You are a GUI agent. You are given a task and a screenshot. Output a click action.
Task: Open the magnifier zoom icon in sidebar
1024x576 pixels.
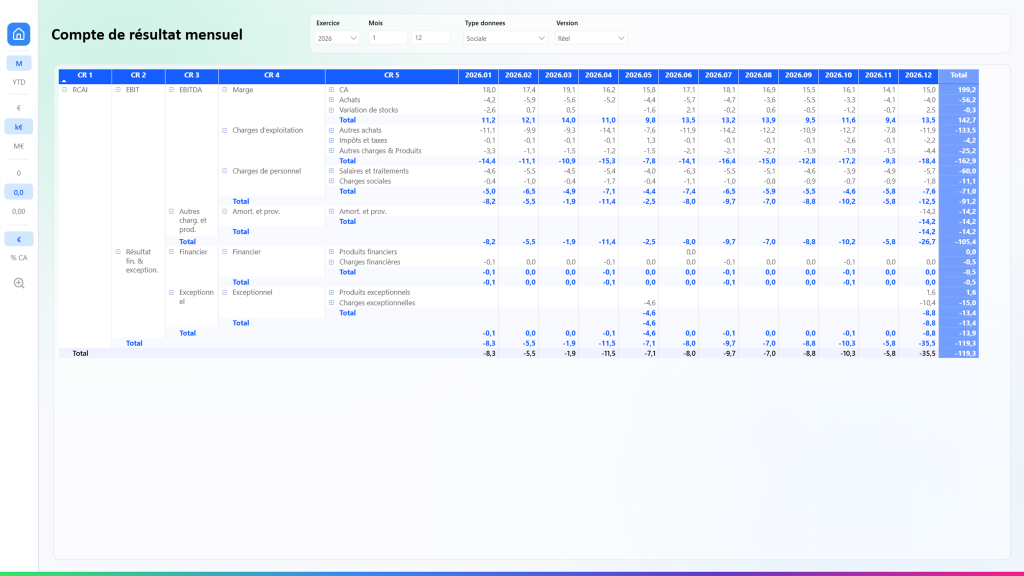pos(19,283)
